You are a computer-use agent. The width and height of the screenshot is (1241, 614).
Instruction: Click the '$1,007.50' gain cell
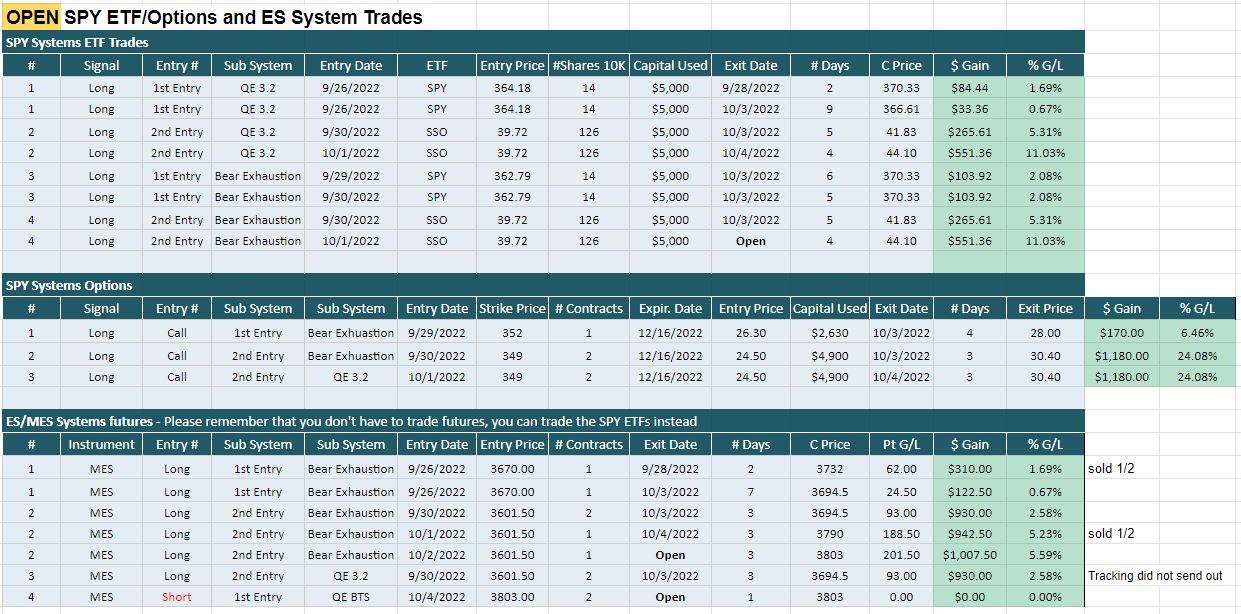click(970, 555)
